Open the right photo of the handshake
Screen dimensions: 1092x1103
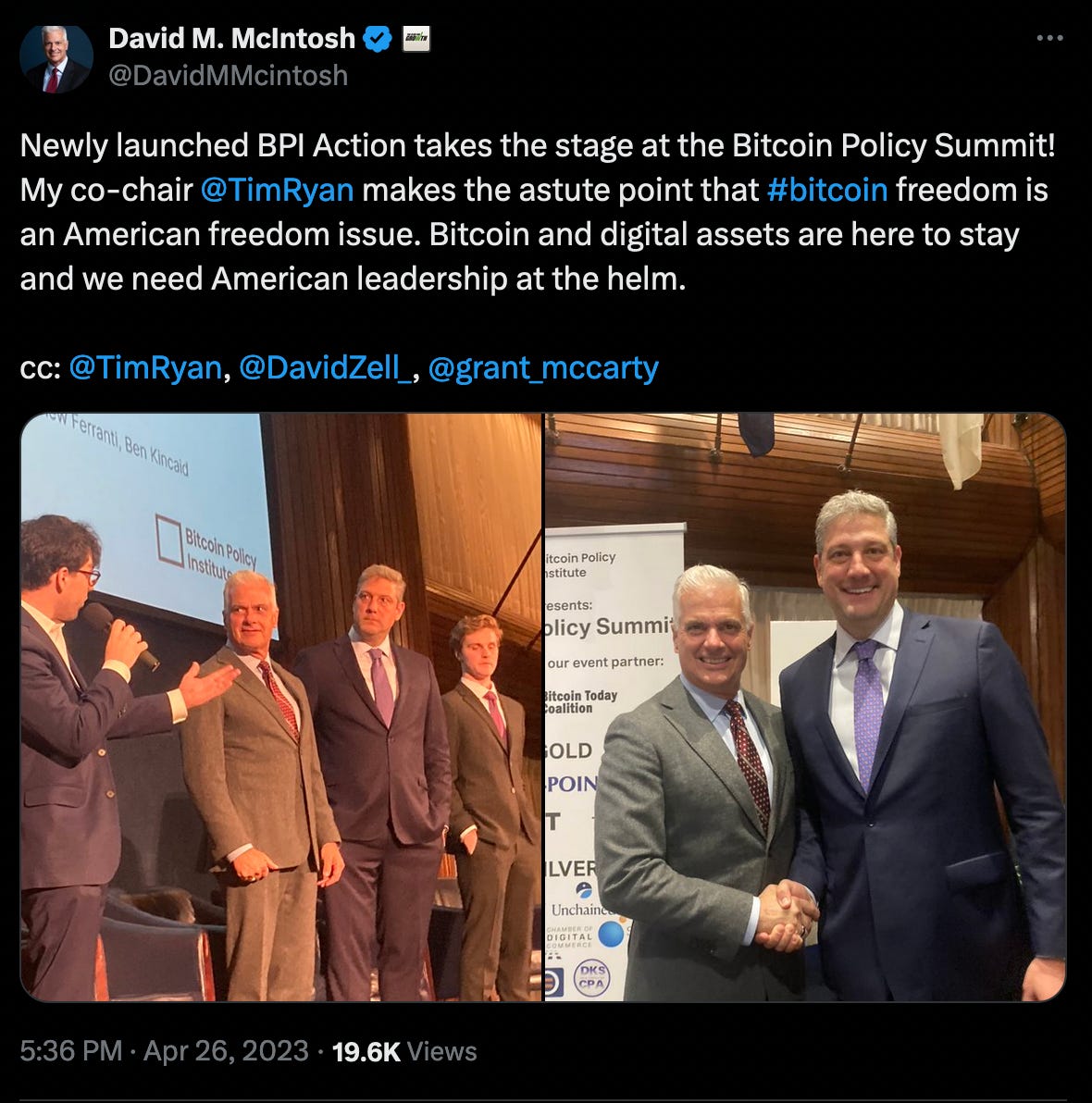[806, 707]
